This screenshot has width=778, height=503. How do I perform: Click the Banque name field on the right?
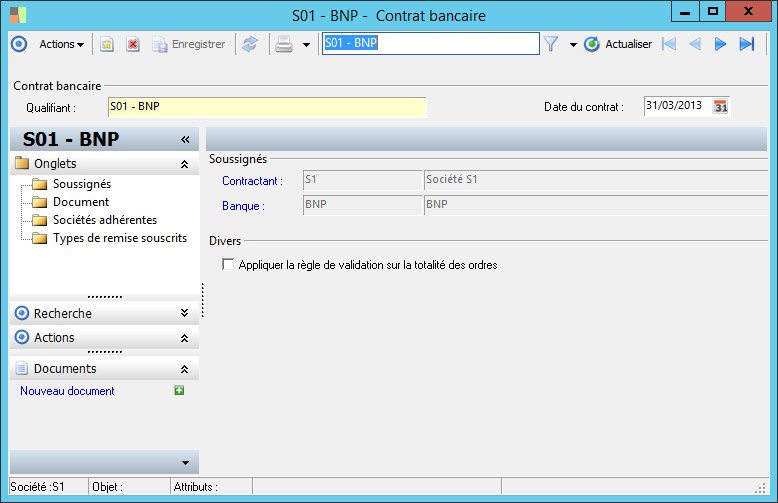596,205
